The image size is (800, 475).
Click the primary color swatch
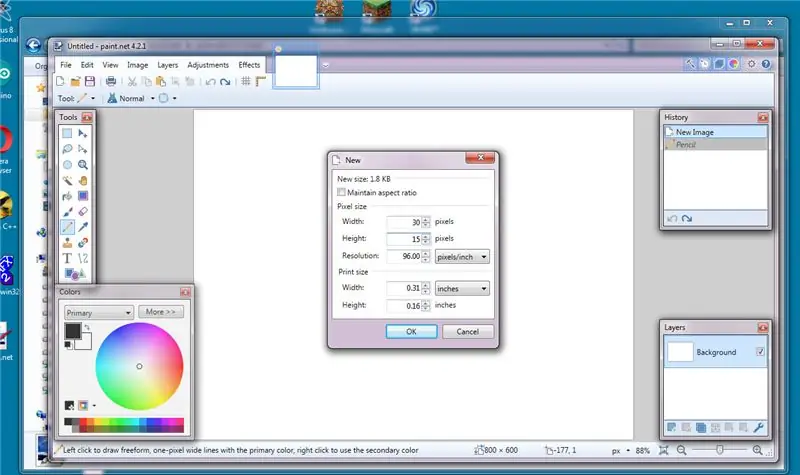coord(72,330)
